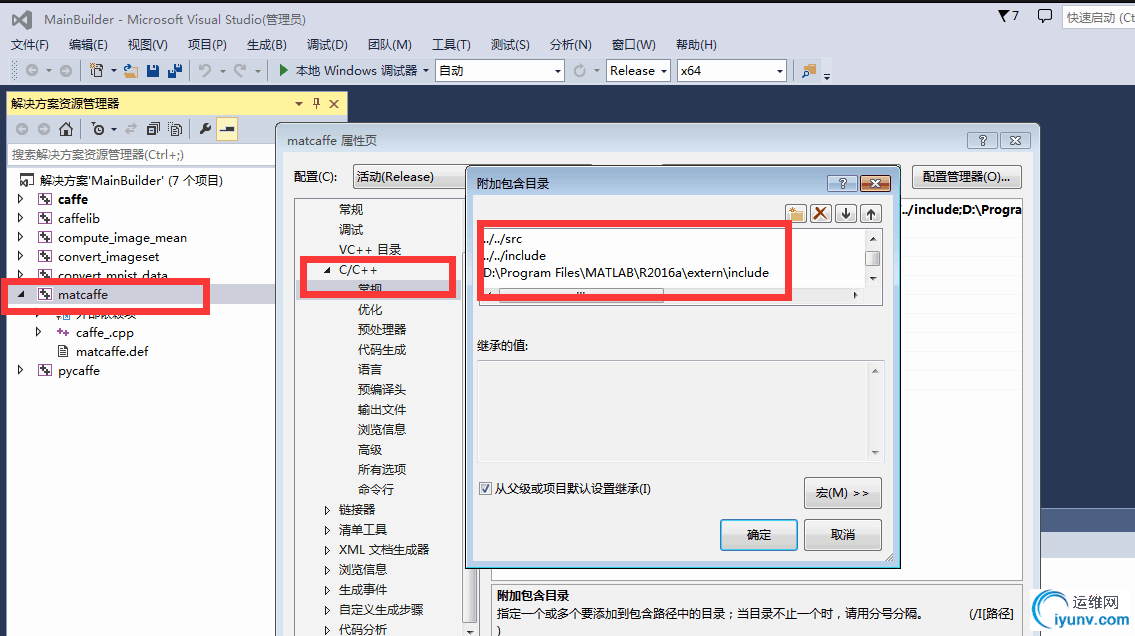The height and width of the screenshot is (636, 1135).
Task: Click the 取消 button
Action: click(x=843, y=535)
